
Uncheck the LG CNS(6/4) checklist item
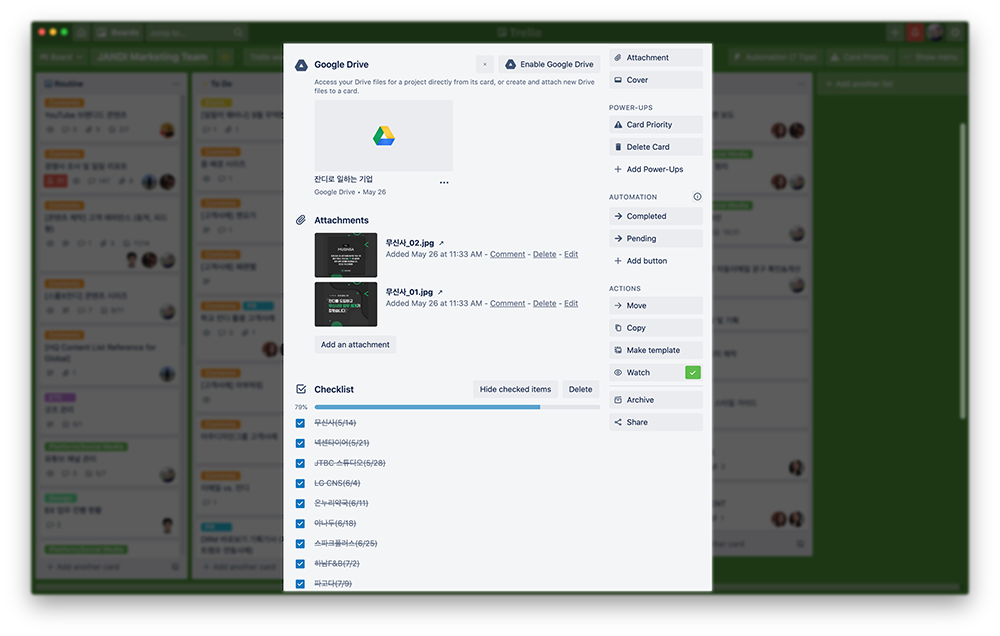tap(300, 483)
